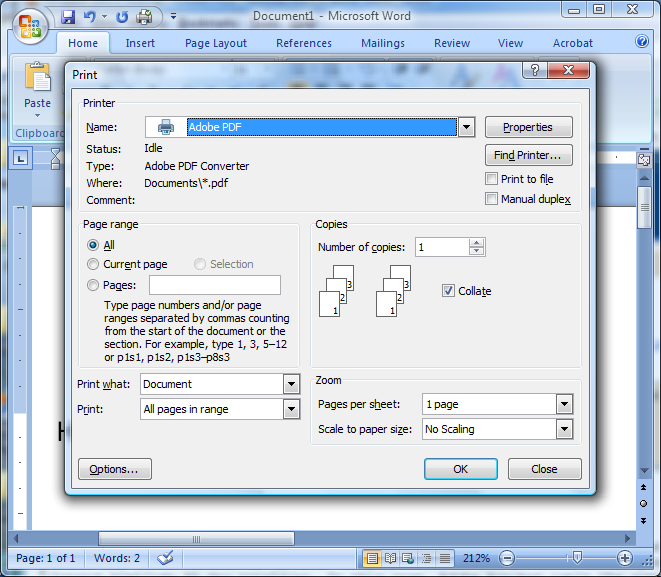Select the Pages radio button
Screen dimensions: 661x577
tap(93, 285)
